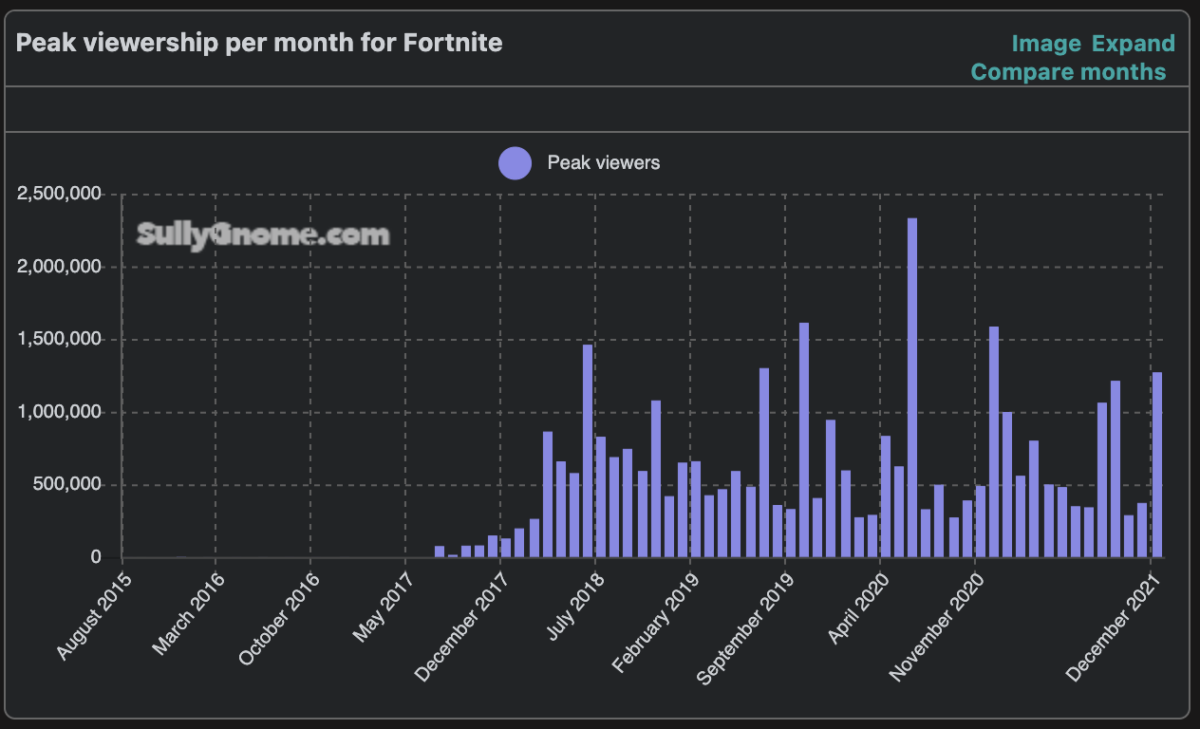Click the 0 value on the y-axis

(95, 556)
